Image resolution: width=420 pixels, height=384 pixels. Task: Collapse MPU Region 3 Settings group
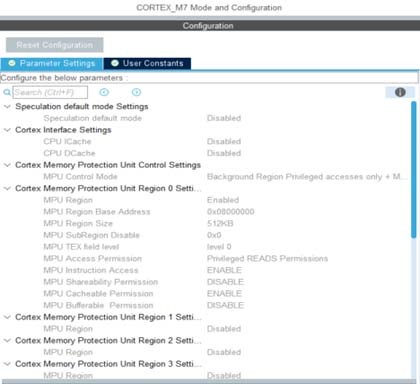pyautogui.click(x=7, y=364)
